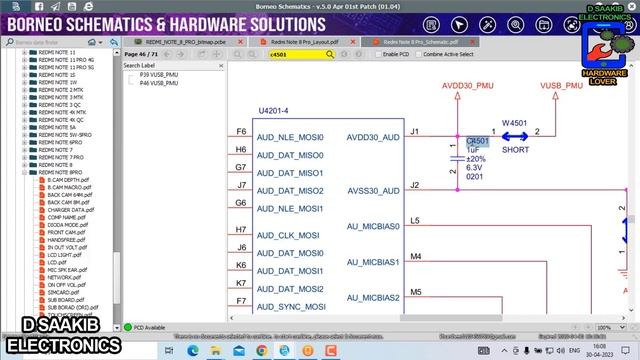
Task: Click the W4501 SHORT jumper symbol
Action: 515,137
